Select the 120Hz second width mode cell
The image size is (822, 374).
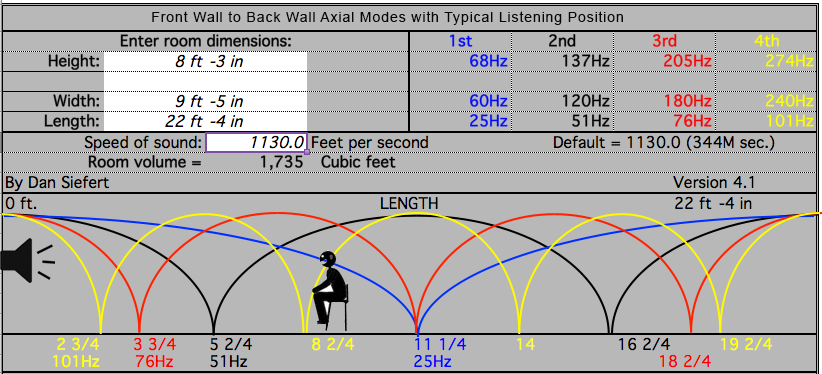pos(586,101)
